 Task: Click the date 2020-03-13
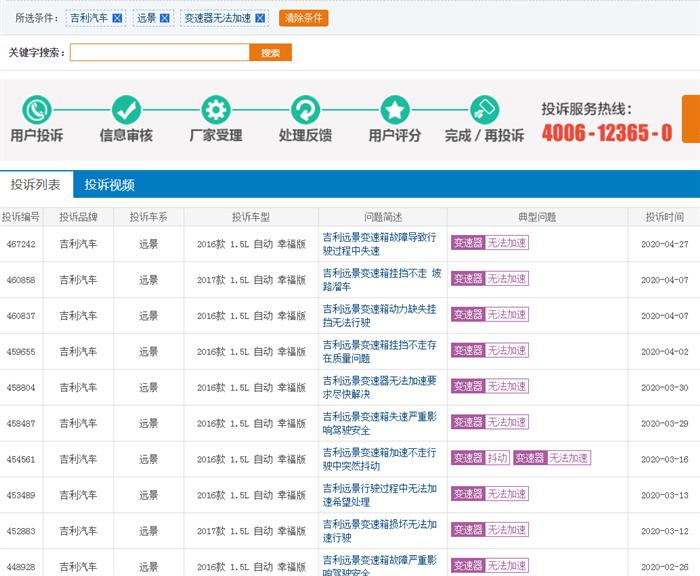pyautogui.click(x=665, y=495)
